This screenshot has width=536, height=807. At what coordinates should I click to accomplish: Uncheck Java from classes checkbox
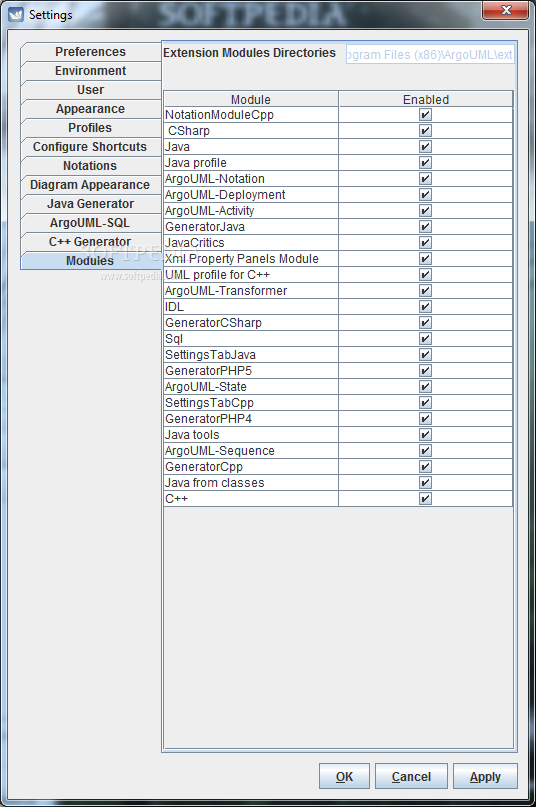pyautogui.click(x=425, y=482)
